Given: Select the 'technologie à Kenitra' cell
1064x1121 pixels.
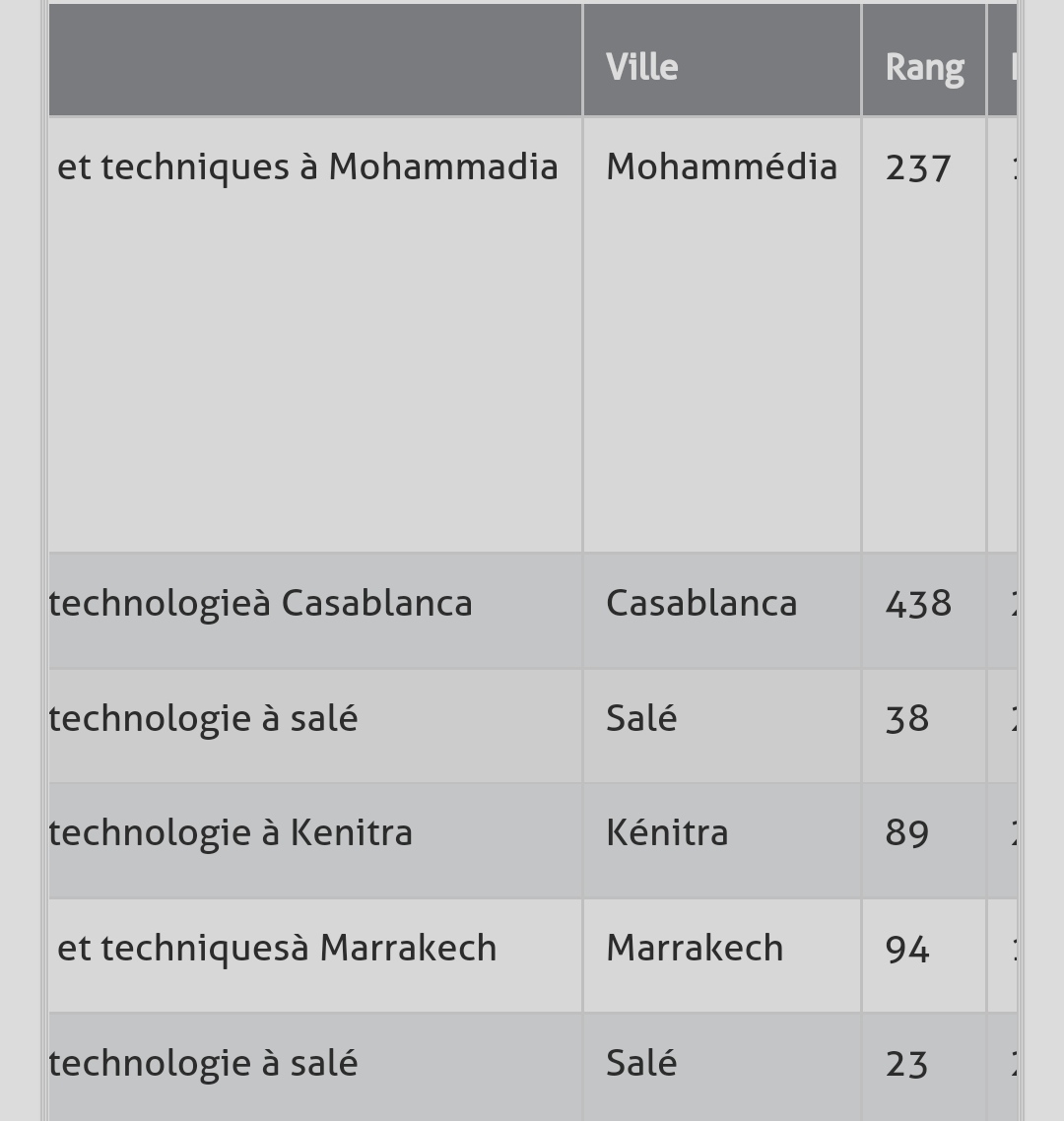Looking at the screenshot, I should (231, 832).
